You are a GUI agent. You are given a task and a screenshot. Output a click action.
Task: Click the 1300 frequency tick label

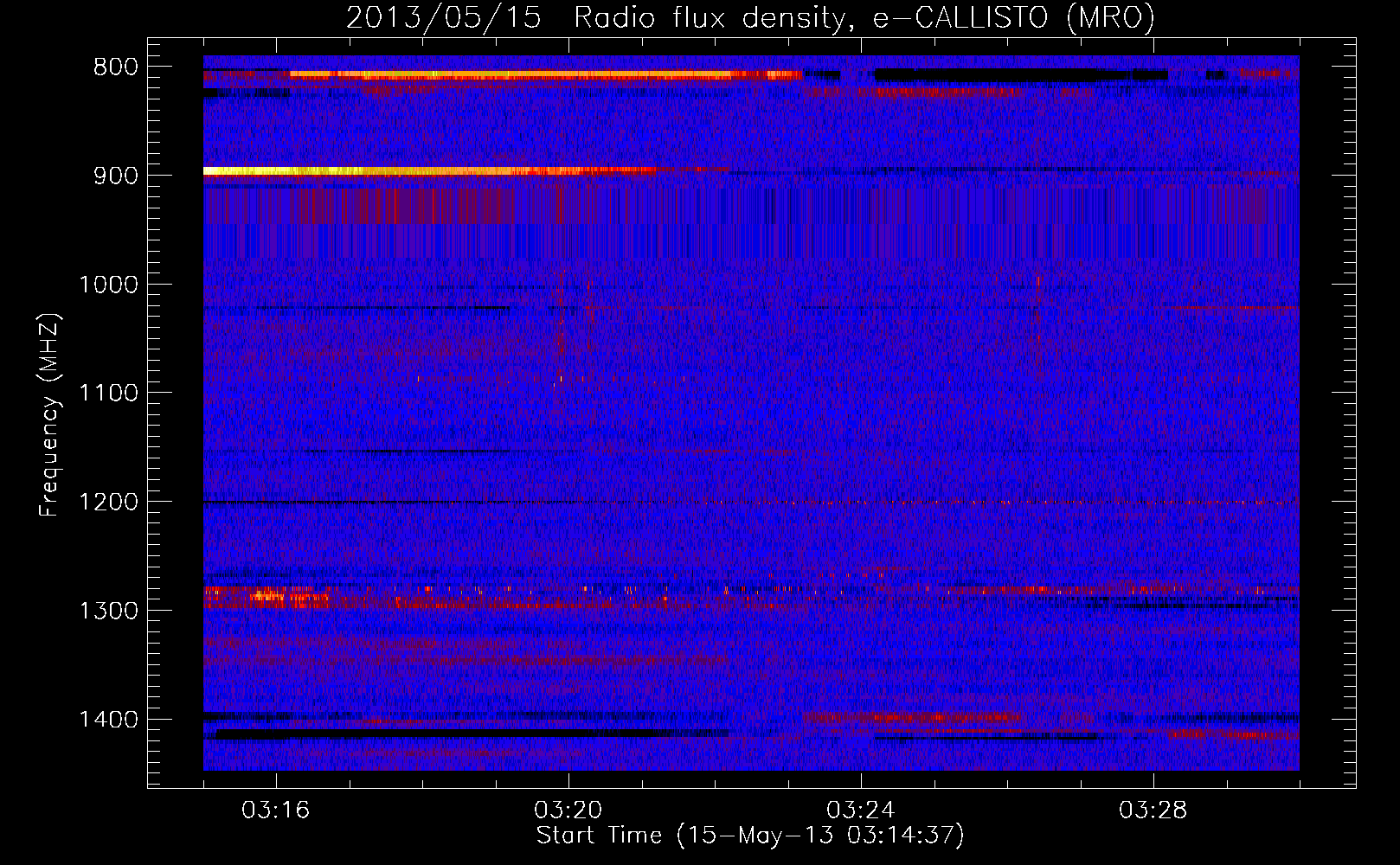click(x=108, y=611)
